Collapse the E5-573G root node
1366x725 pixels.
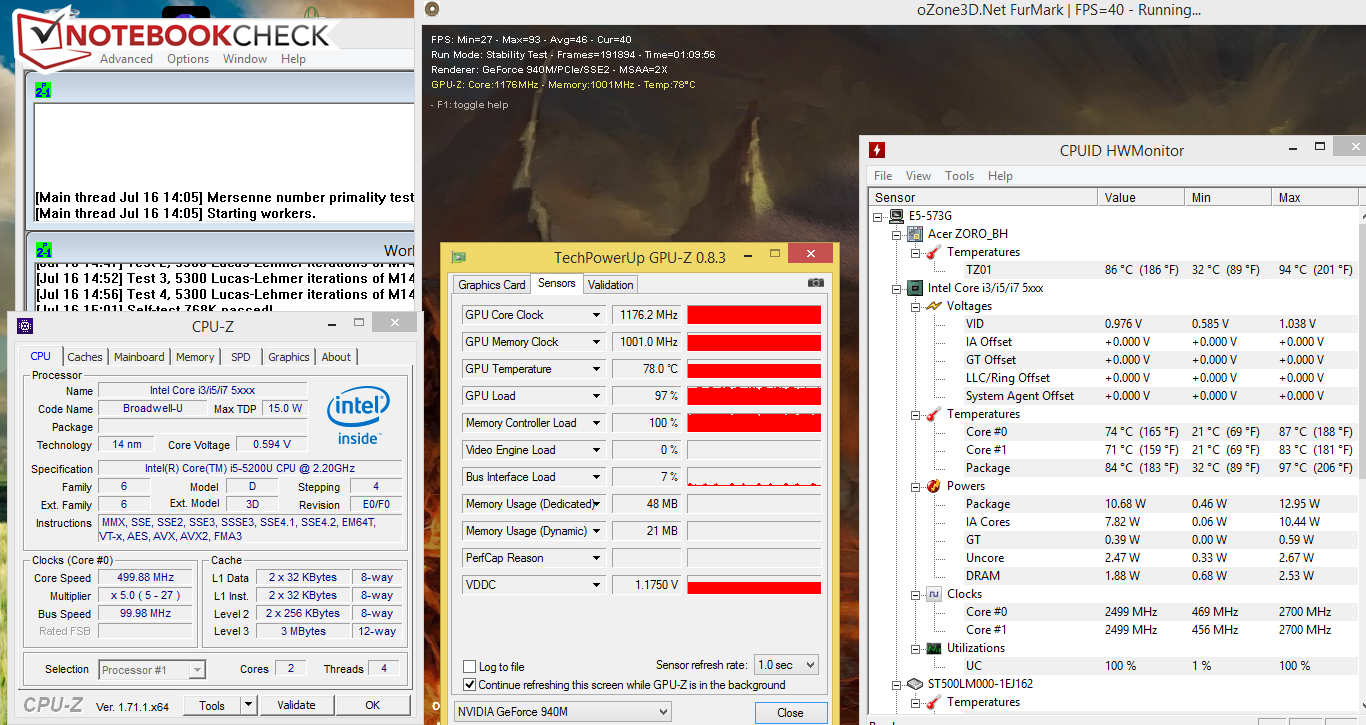pos(878,216)
